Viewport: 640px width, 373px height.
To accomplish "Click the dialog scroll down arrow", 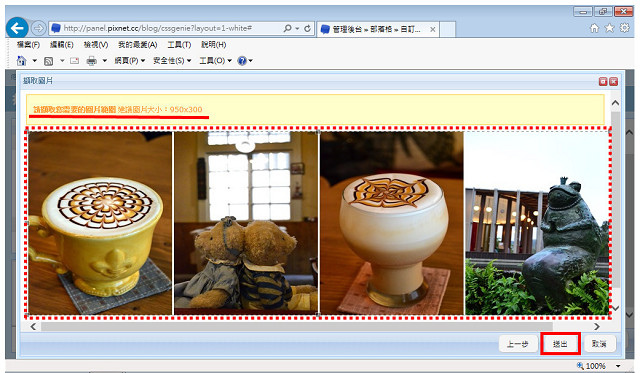I will click(x=615, y=308).
